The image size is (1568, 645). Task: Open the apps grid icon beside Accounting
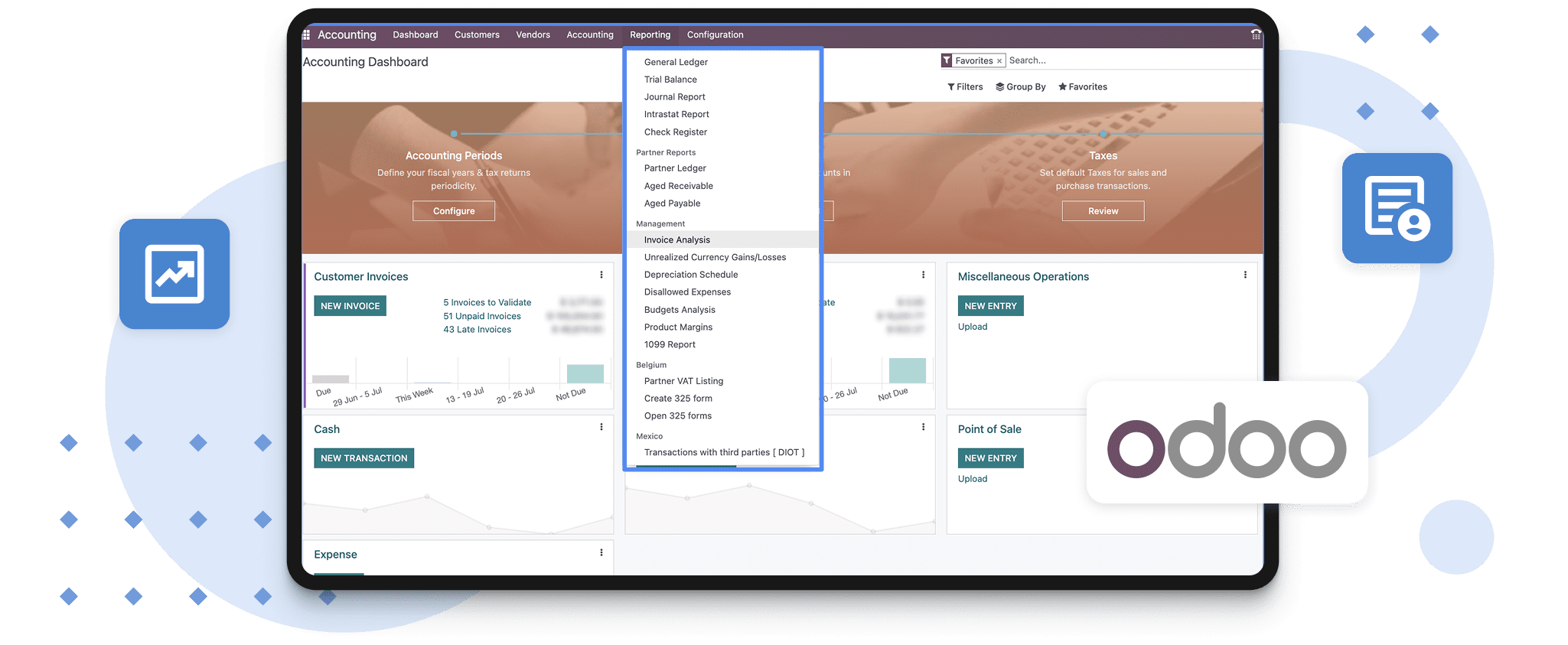[306, 35]
